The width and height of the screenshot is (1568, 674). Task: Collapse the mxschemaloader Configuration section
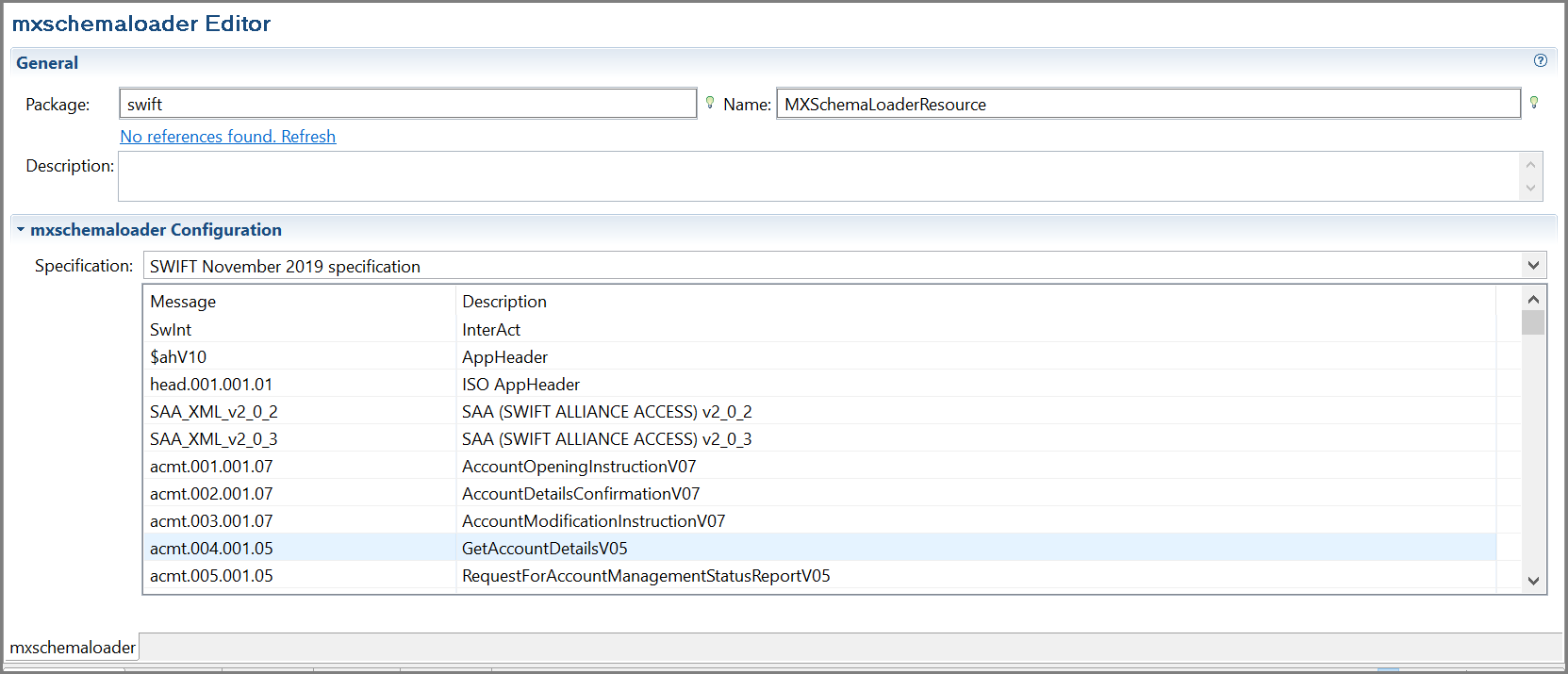click(x=21, y=229)
